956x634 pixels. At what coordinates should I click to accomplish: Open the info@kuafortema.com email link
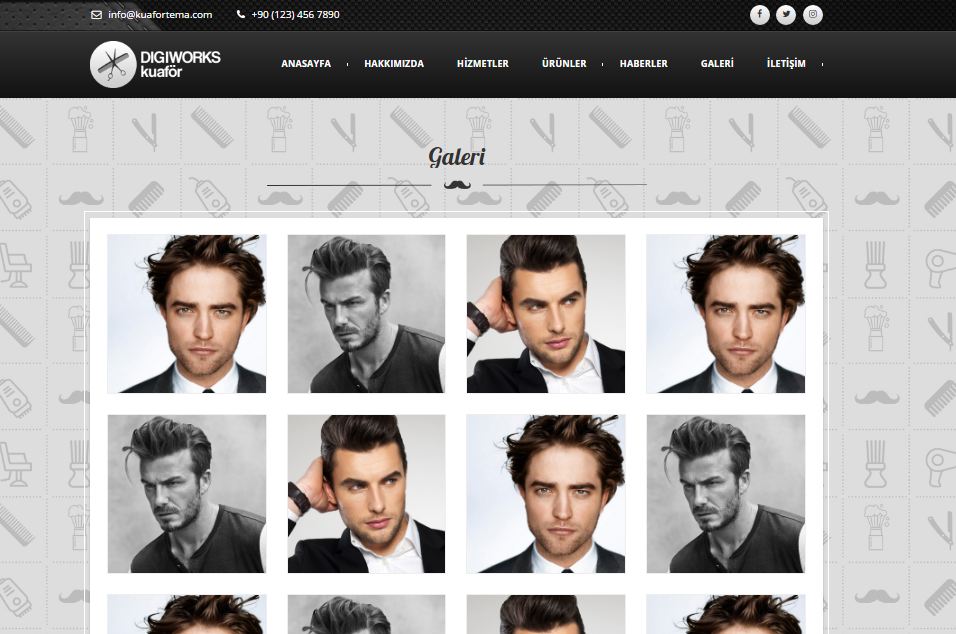click(x=160, y=15)
